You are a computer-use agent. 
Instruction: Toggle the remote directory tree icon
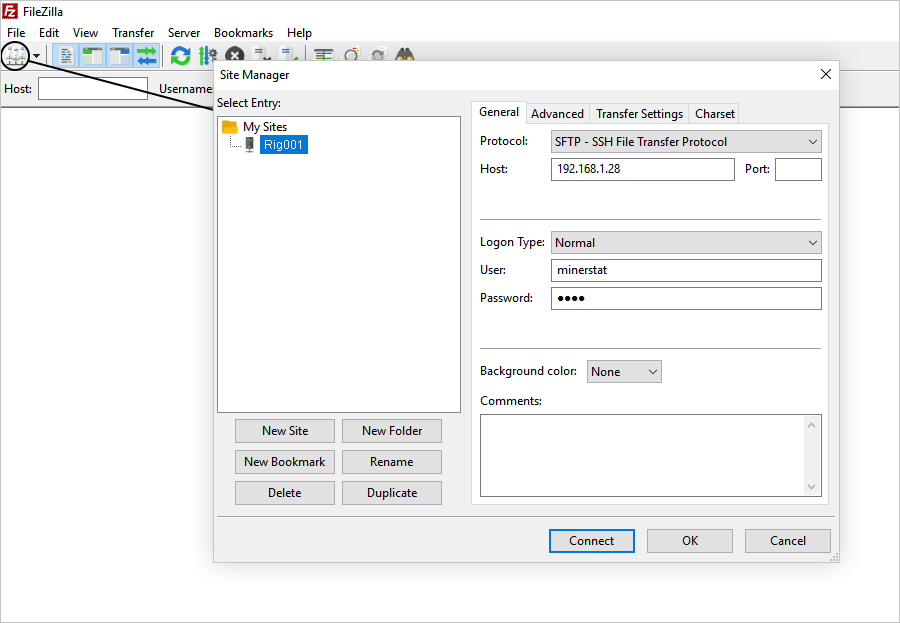click(x=119, y=56)
